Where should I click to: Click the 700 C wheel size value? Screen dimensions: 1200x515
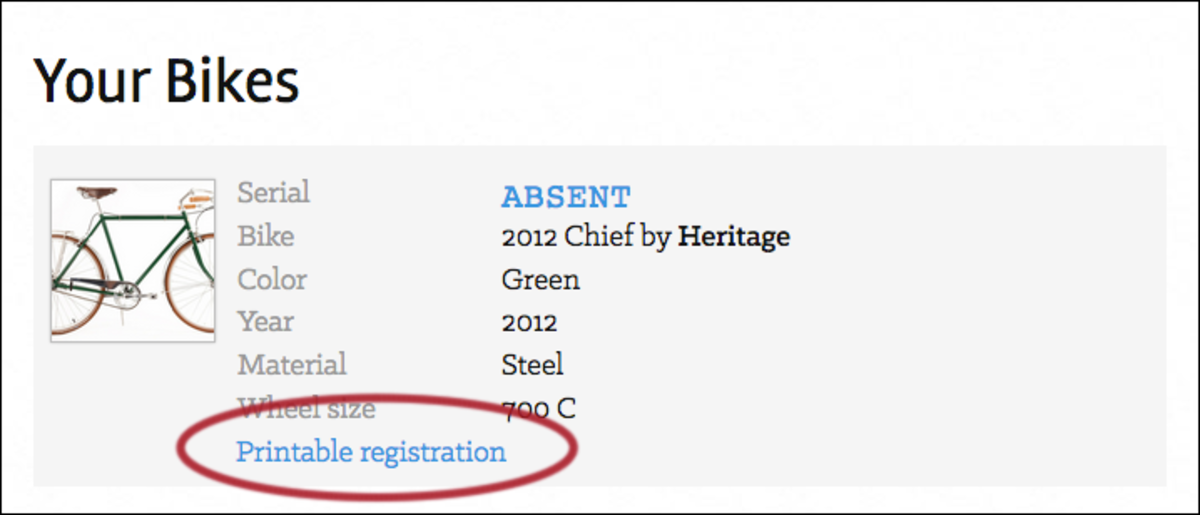538,408
